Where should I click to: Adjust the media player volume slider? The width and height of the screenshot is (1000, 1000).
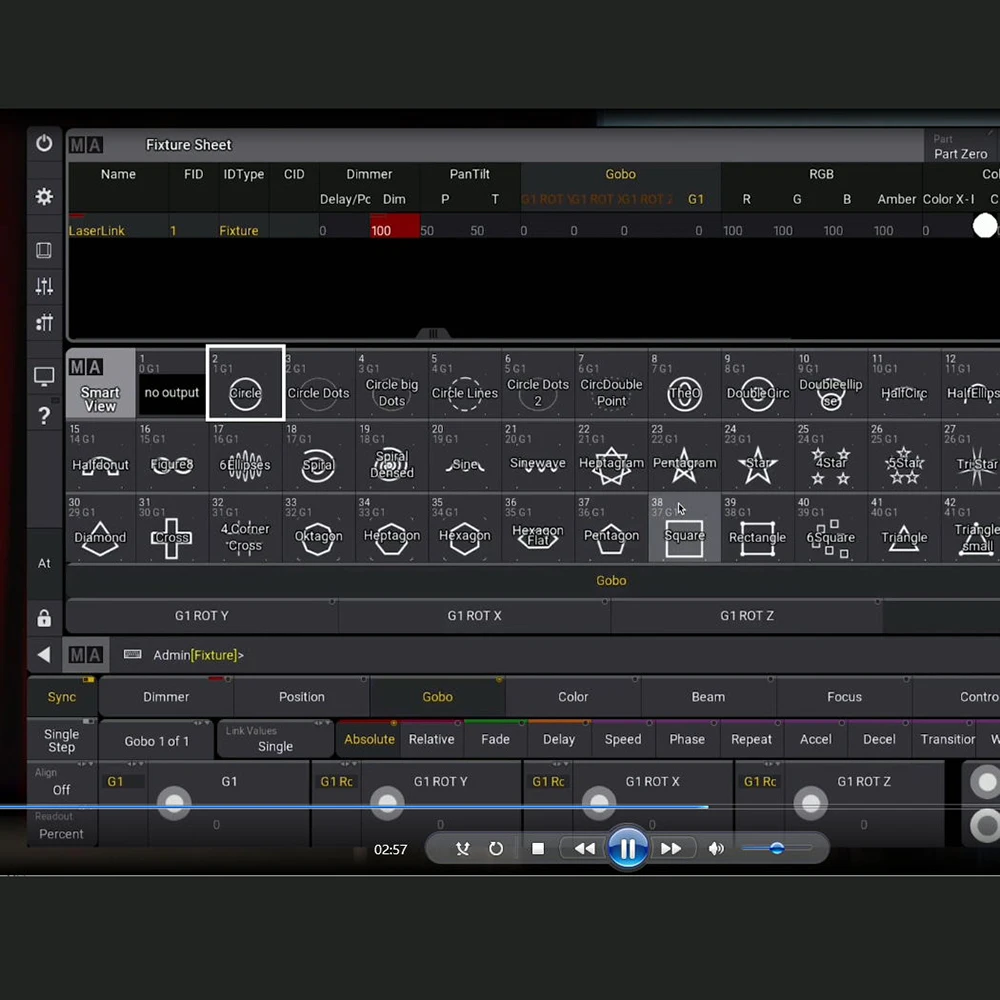click(x=777, y=849)
